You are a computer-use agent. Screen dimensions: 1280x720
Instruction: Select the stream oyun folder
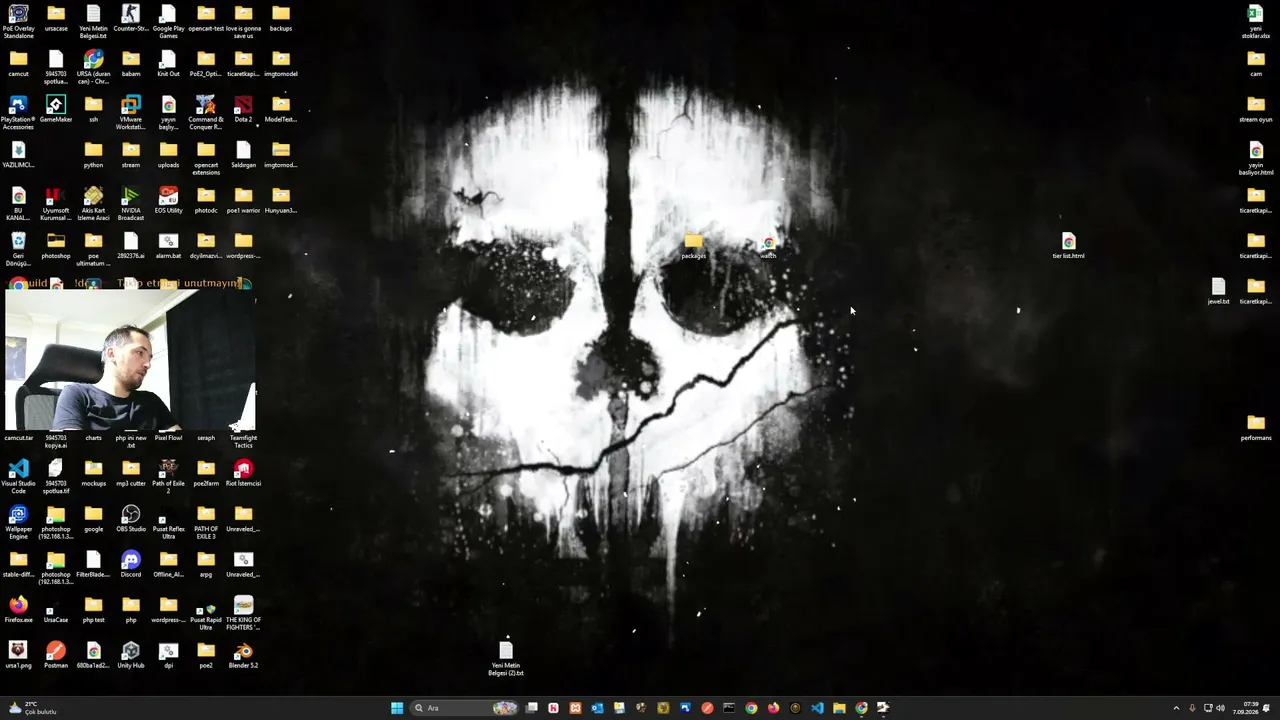pos(1256,110)
